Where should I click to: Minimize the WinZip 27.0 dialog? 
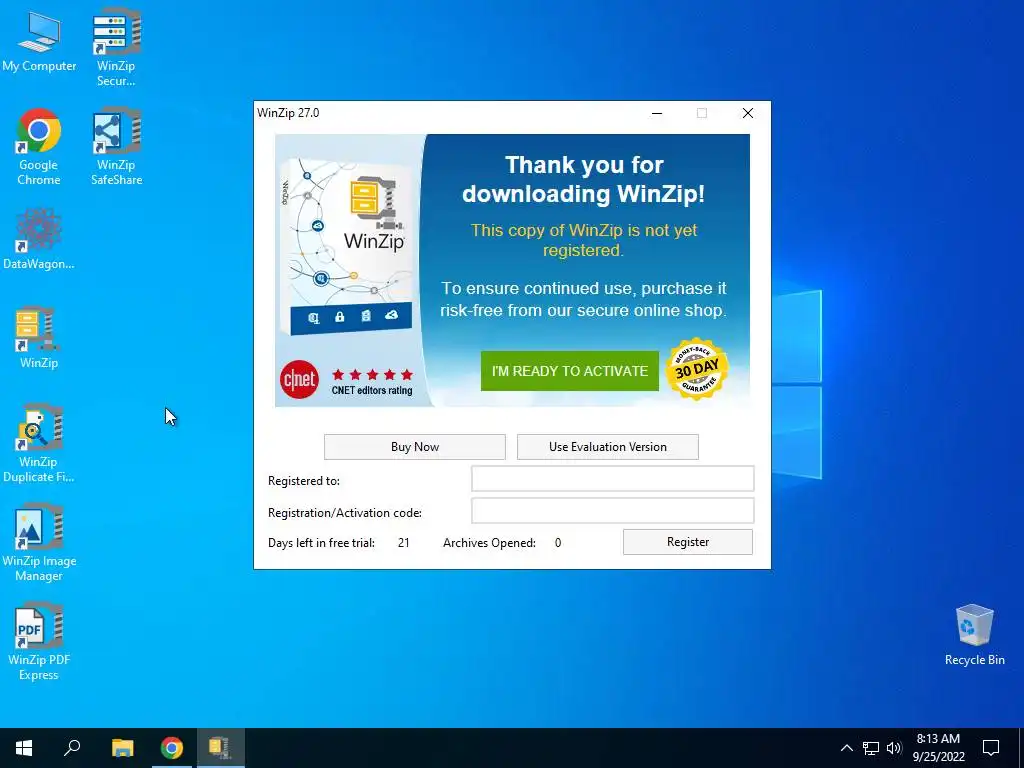(657, 113)
